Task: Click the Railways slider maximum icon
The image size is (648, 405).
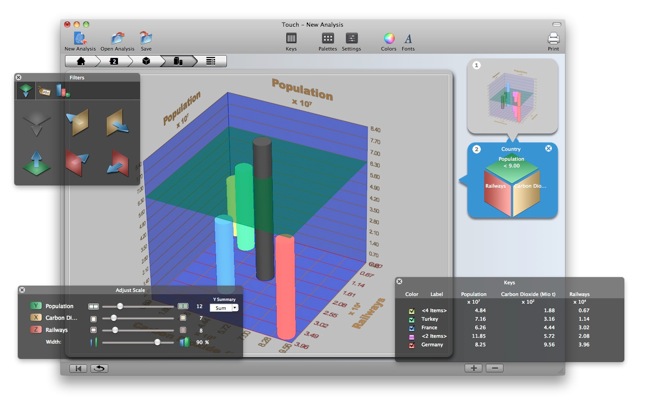Action: 183,330
